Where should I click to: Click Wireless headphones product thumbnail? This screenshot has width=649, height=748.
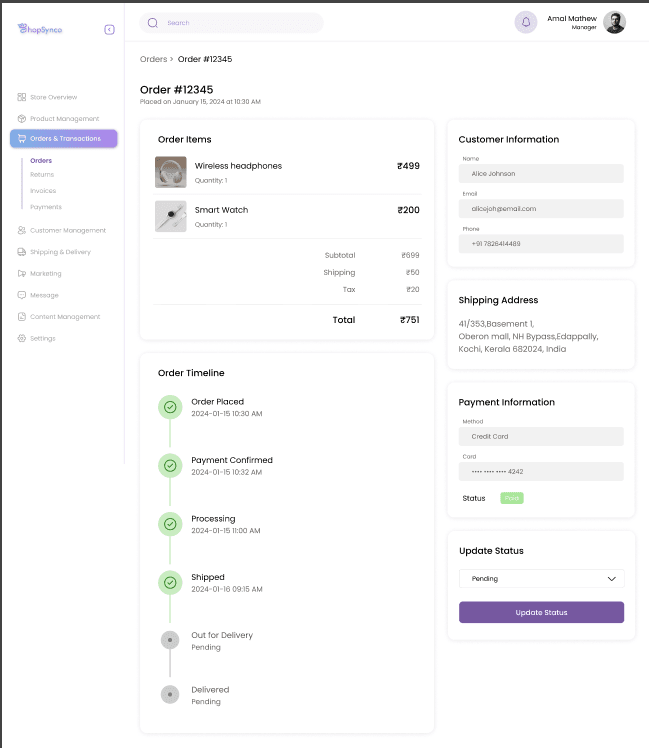point(170,172)
